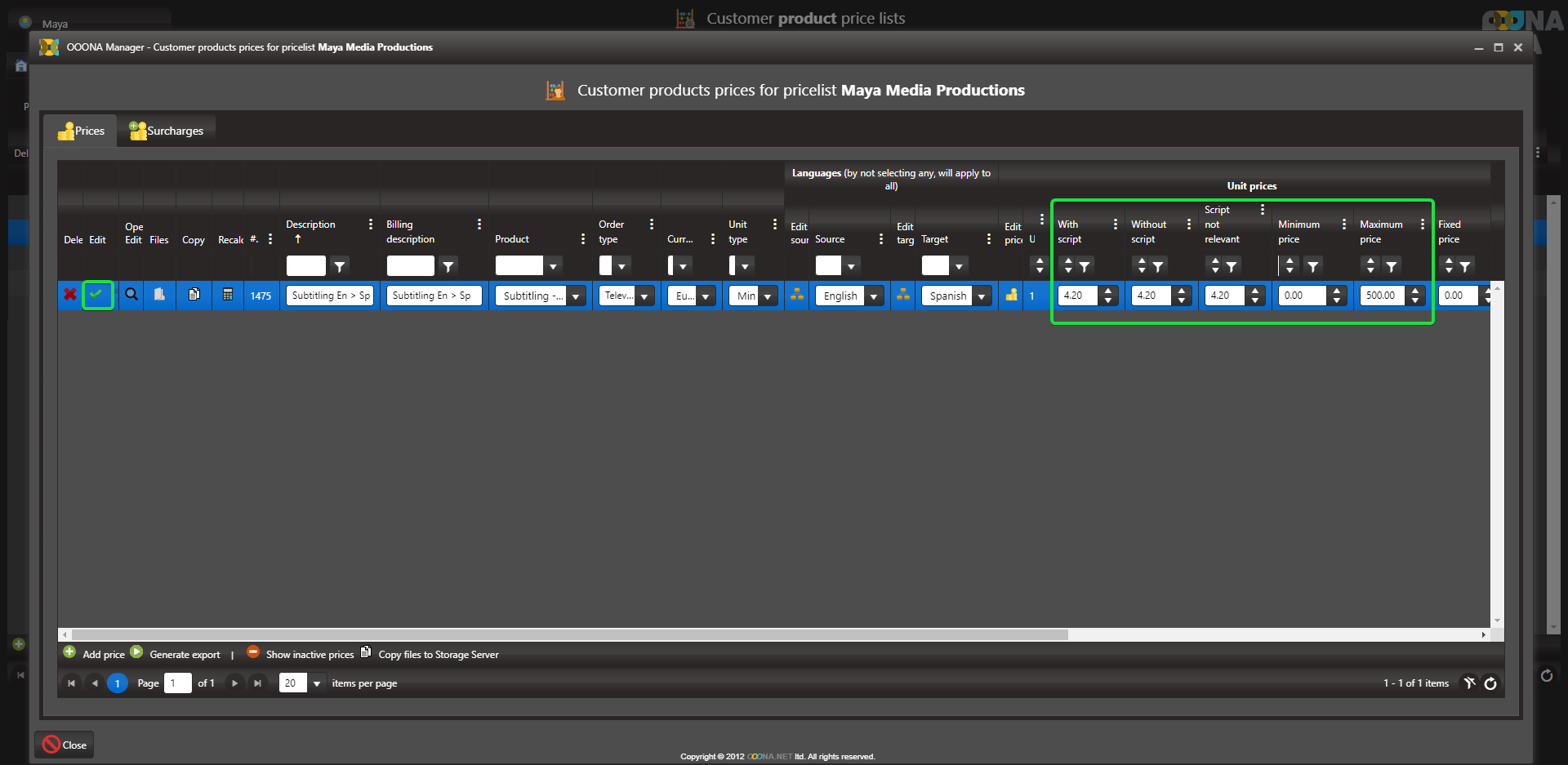Edit target languages icon in row

[903, 296]
